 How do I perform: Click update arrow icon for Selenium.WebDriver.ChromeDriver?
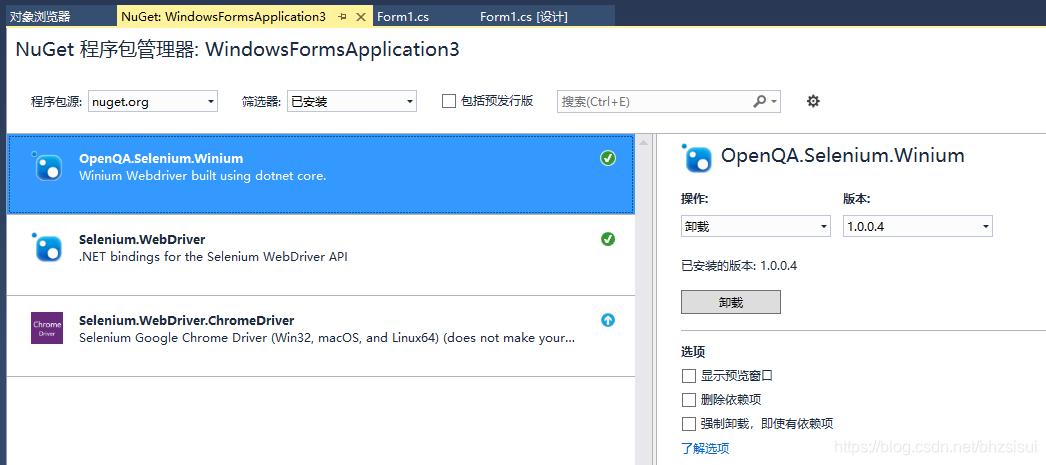coord(608,320)
